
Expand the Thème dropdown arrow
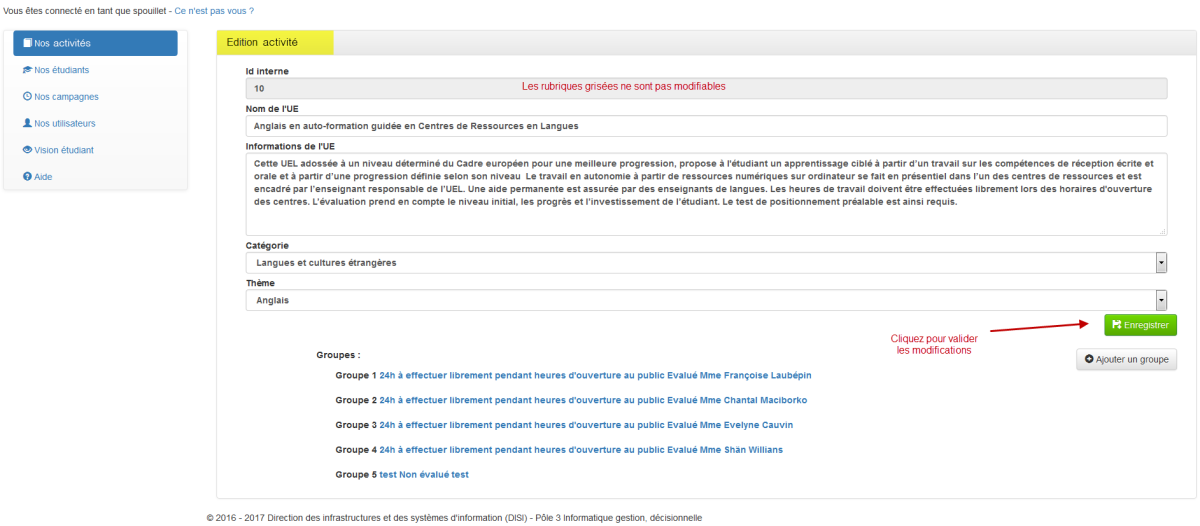pos(1161,300)
